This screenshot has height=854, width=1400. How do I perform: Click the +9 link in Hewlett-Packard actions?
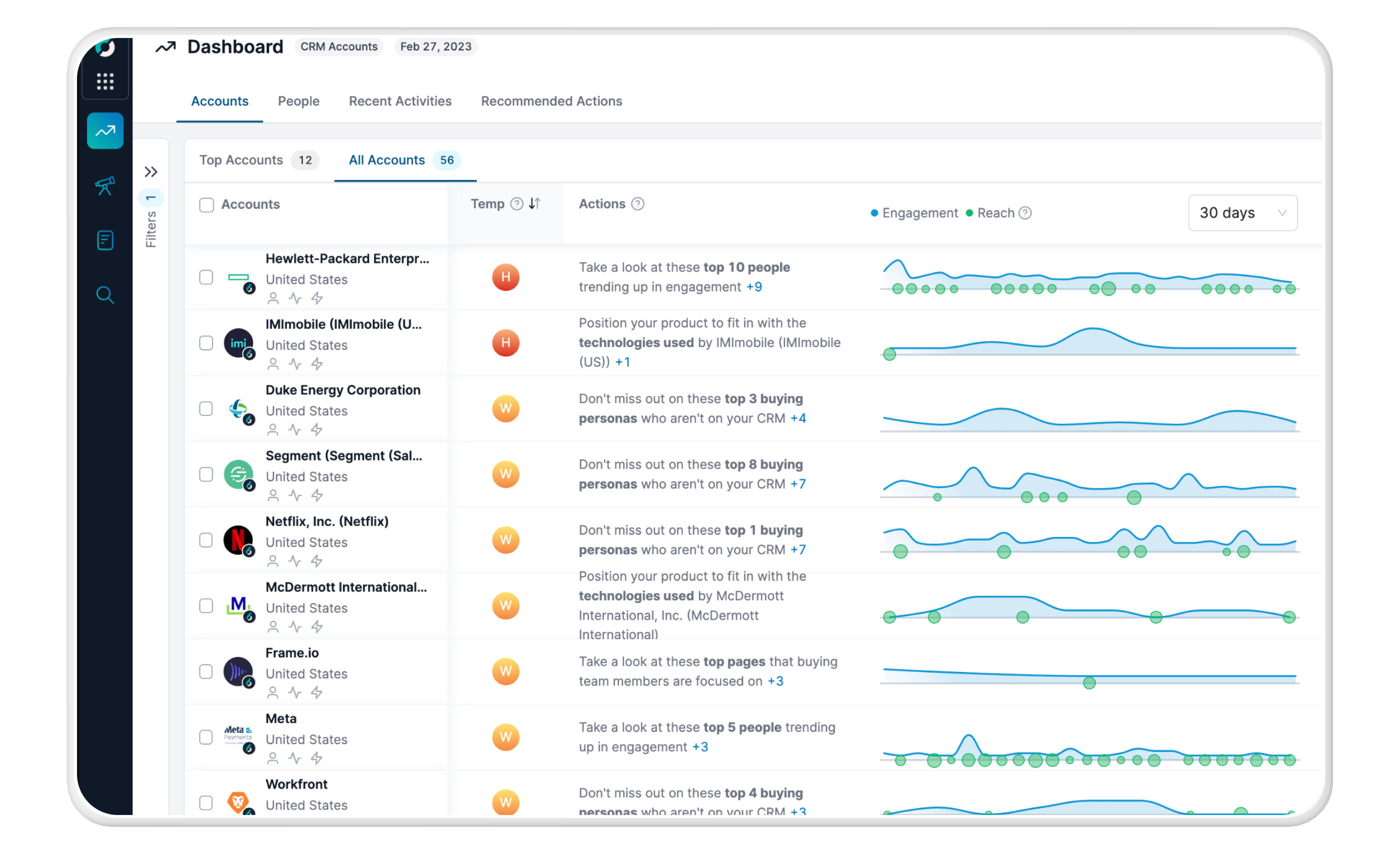coord(754,287)
